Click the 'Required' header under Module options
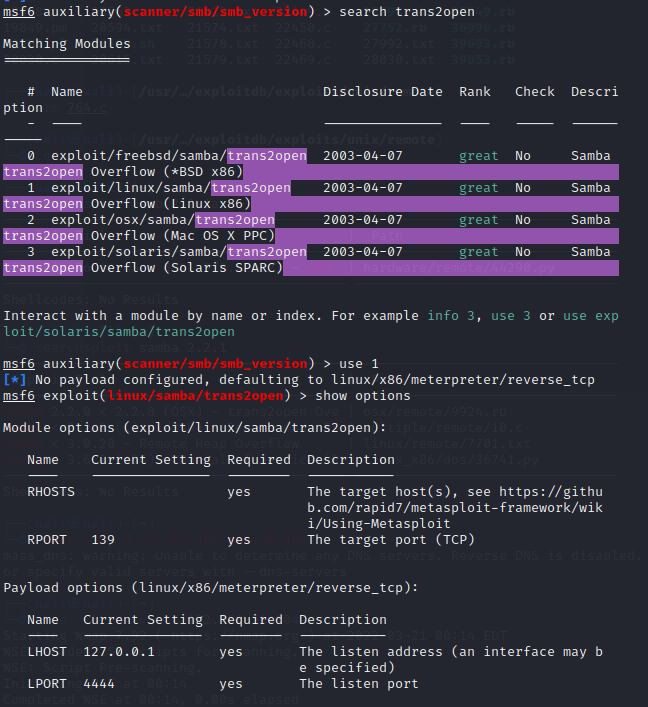 (259, 460)
